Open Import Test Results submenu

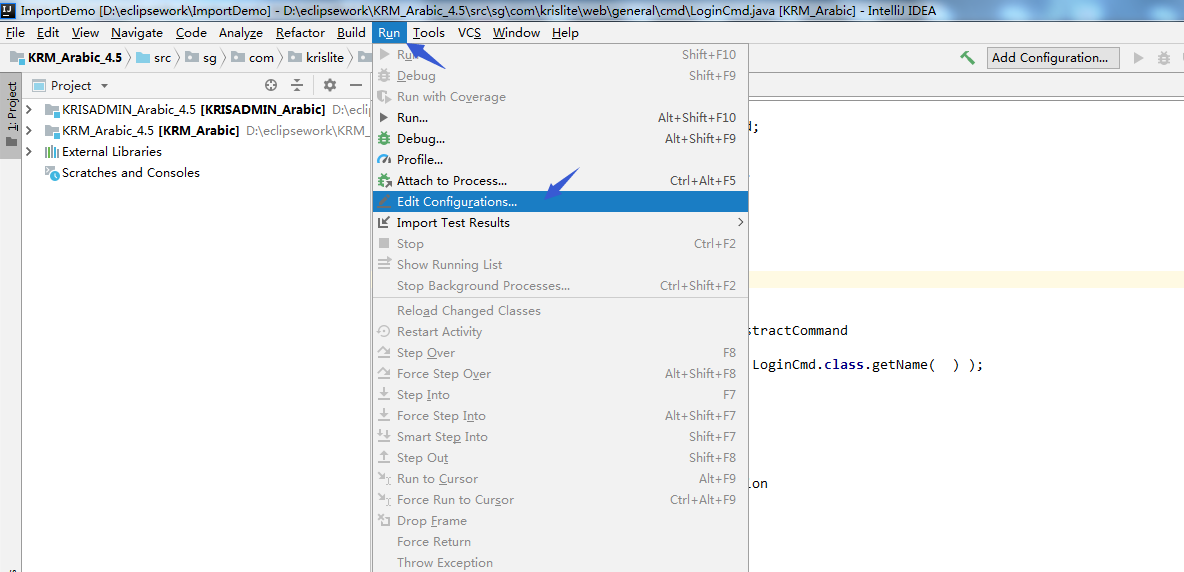click(x=560, y=223)
